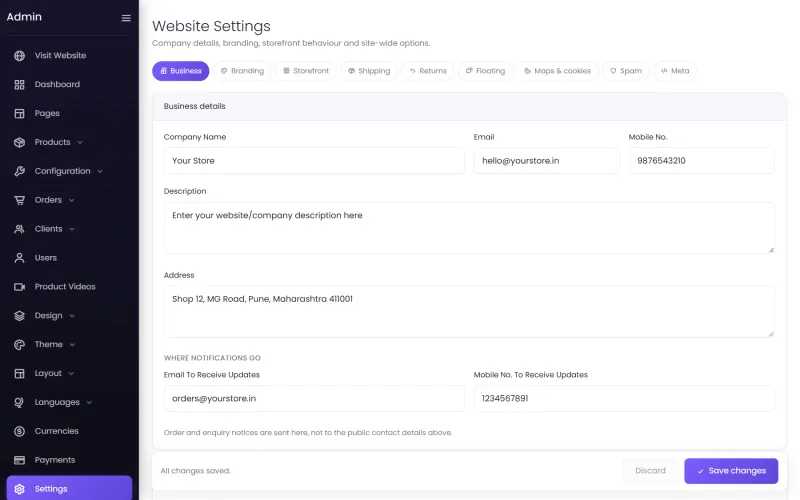Click the Clients people icon
Viewport: 800px width, 500px height.
19,229
